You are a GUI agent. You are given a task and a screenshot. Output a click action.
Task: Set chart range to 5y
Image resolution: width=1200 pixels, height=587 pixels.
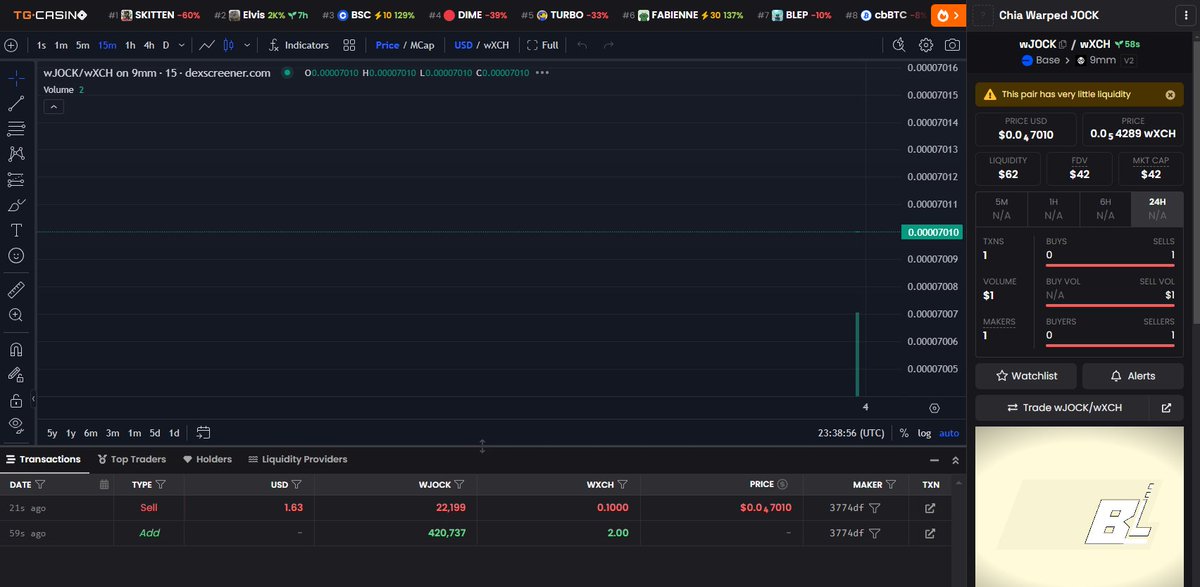tap(52, 433)
